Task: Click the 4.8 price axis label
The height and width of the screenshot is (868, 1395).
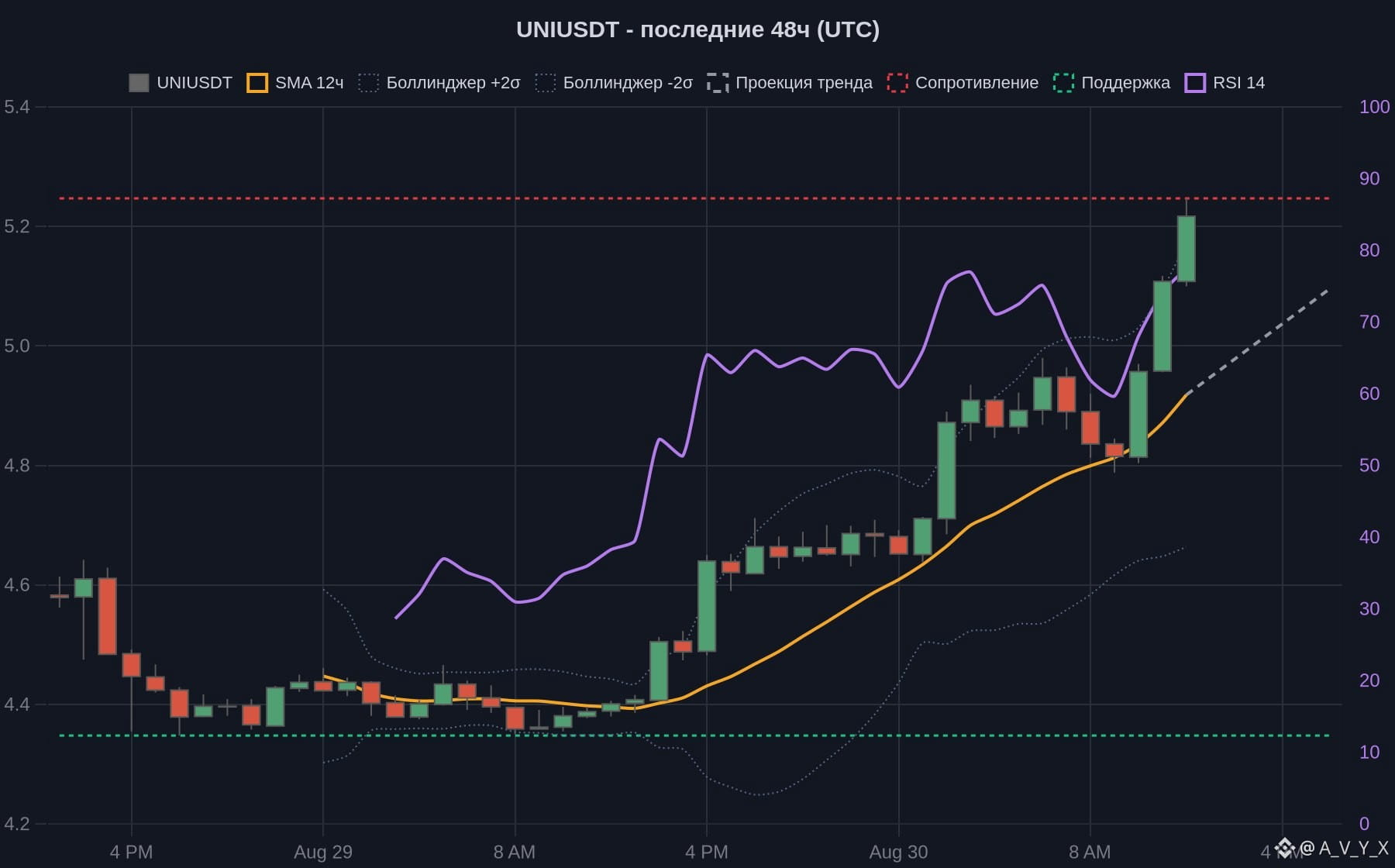Action: [x=17, y=466]
